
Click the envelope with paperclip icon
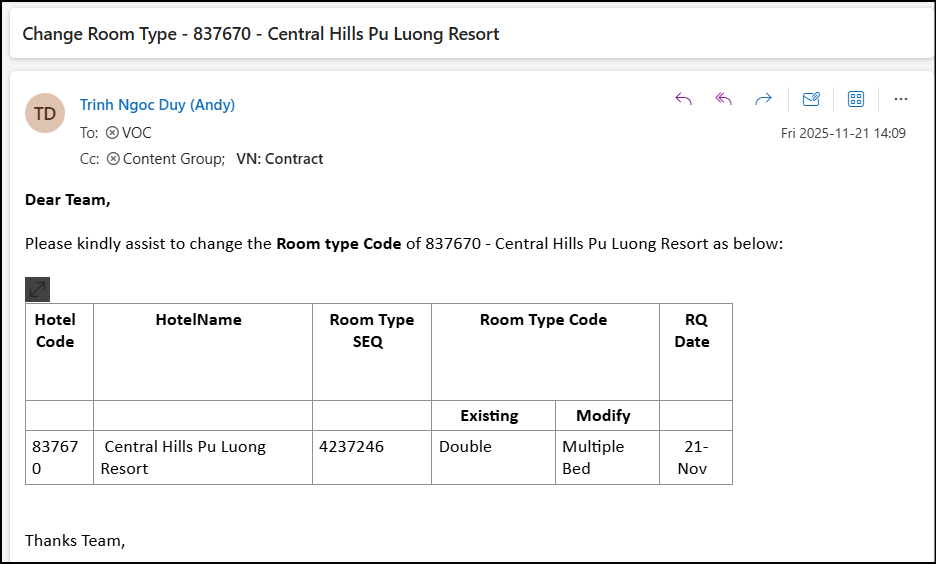tap(811, 99)
